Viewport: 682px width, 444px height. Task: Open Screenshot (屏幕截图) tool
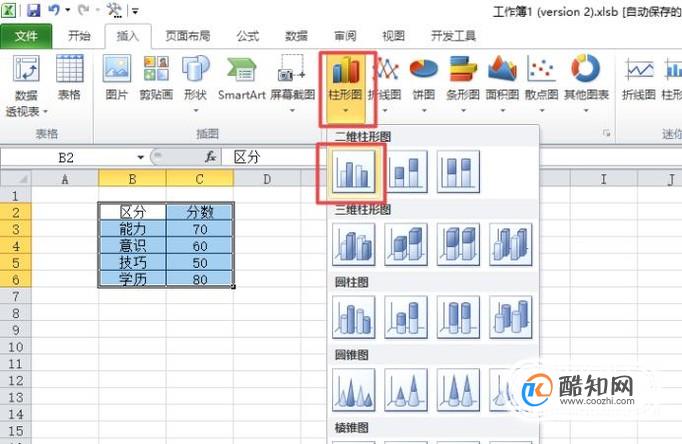tap(292, 83)
